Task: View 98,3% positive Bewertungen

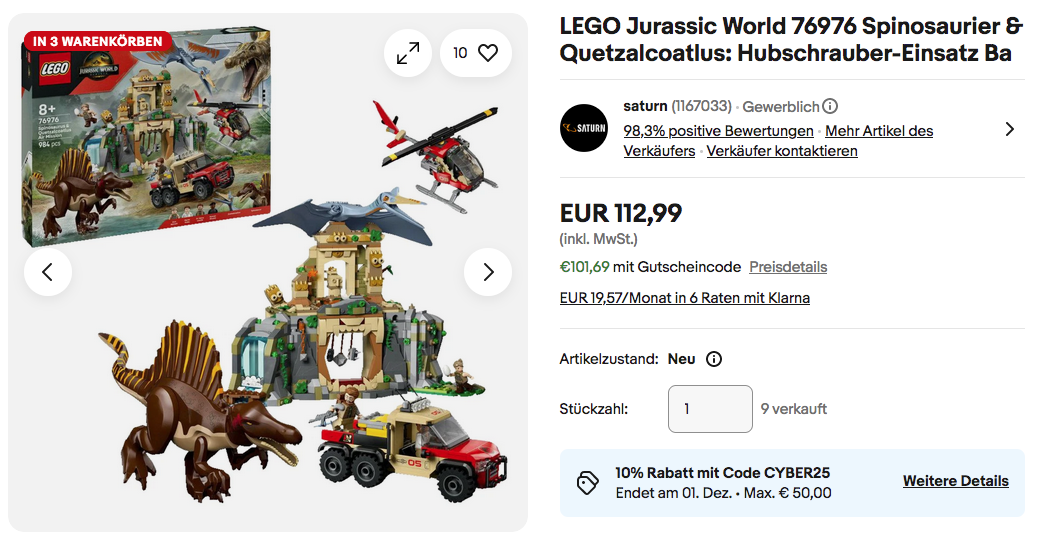Action: 718,131
